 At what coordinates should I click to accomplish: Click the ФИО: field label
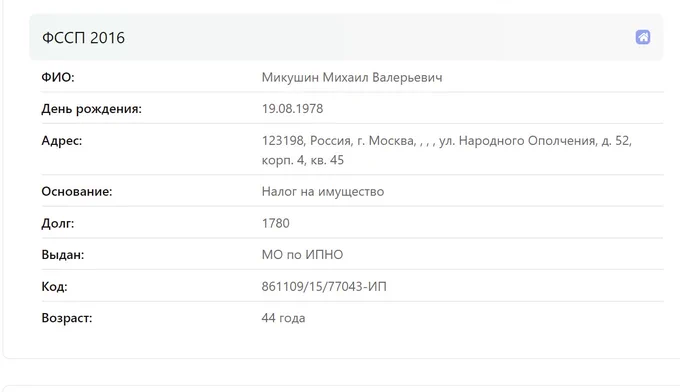pos(58,77)
